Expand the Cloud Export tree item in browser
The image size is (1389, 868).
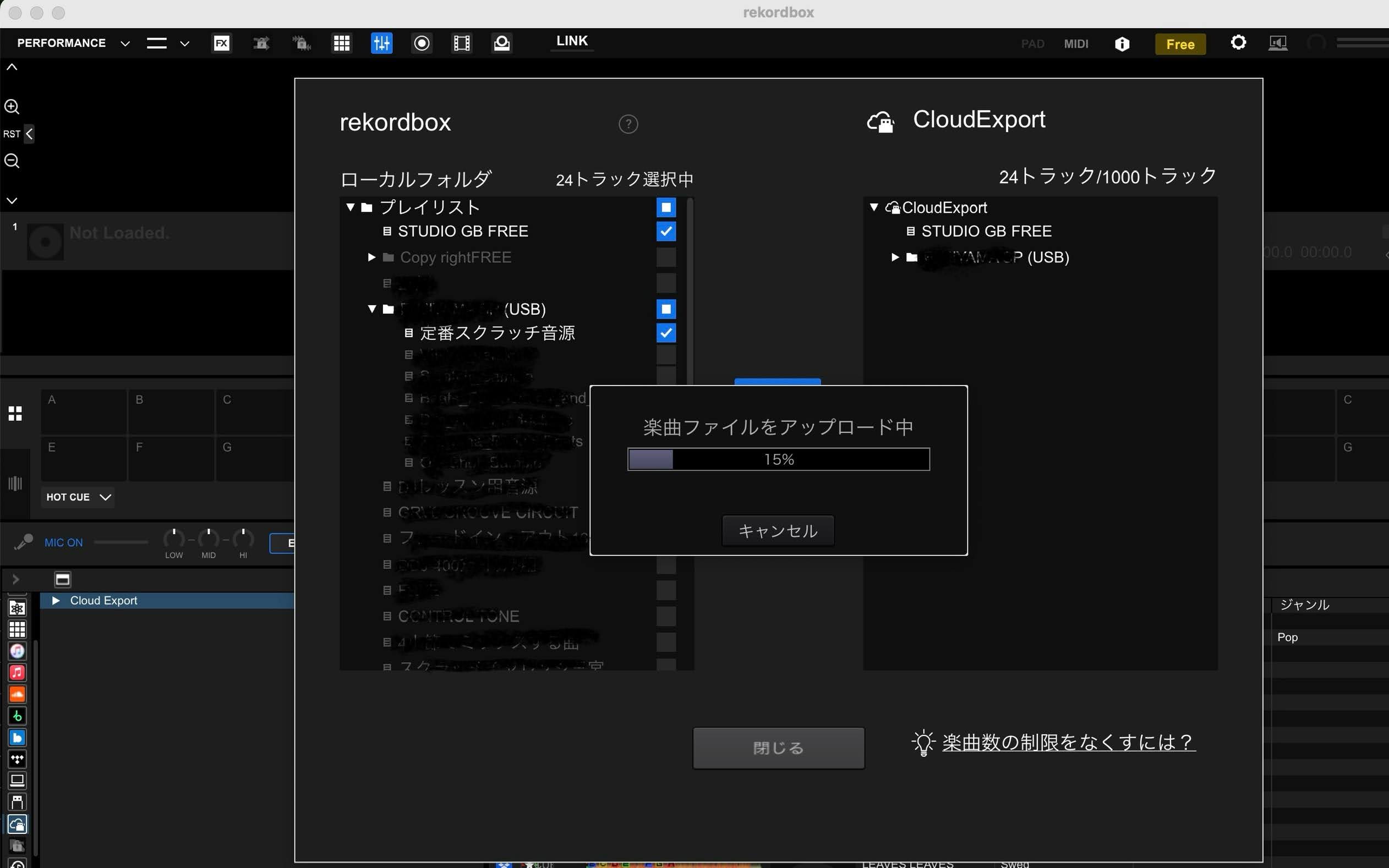(x=56, y=601)
